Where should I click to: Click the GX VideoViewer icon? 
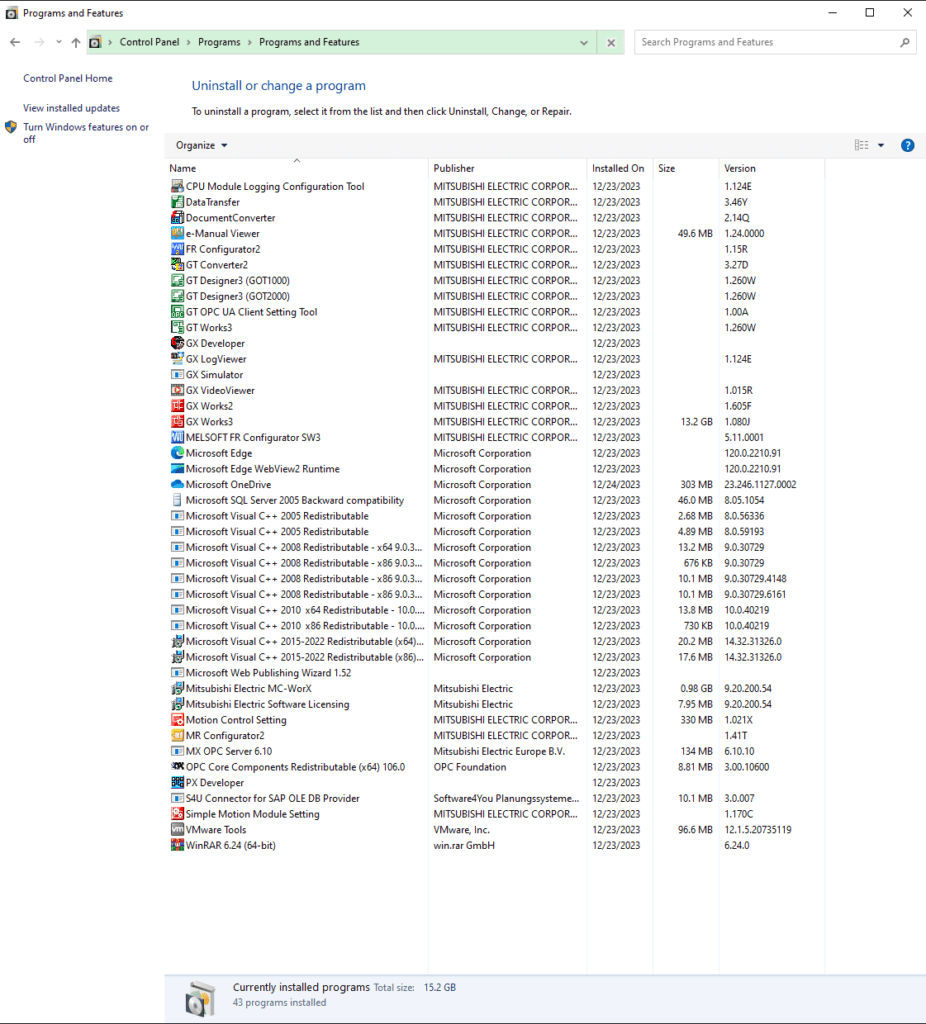click(177, 390)
